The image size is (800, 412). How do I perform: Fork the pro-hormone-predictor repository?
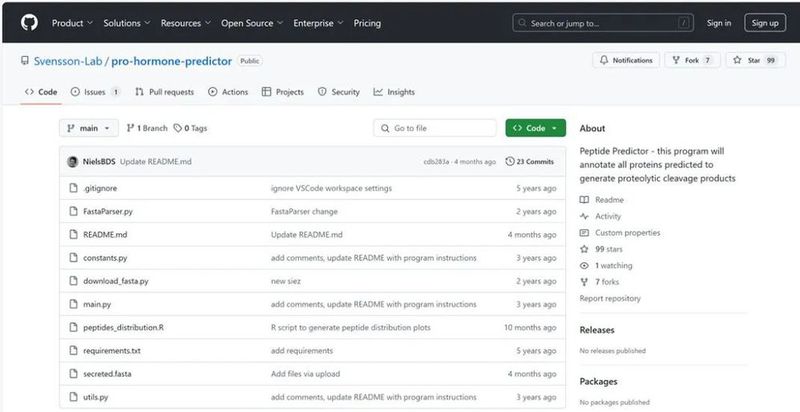pyautogui.click(x=692, y=61)
